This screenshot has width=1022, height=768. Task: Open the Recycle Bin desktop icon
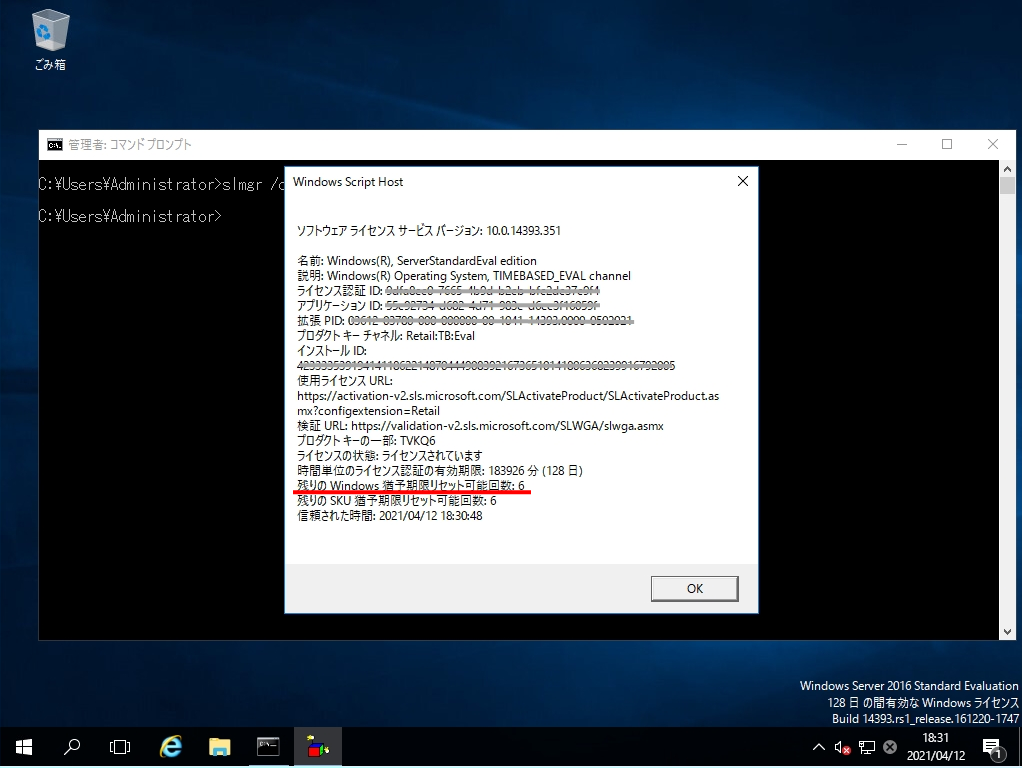click(x=50, y=40)
